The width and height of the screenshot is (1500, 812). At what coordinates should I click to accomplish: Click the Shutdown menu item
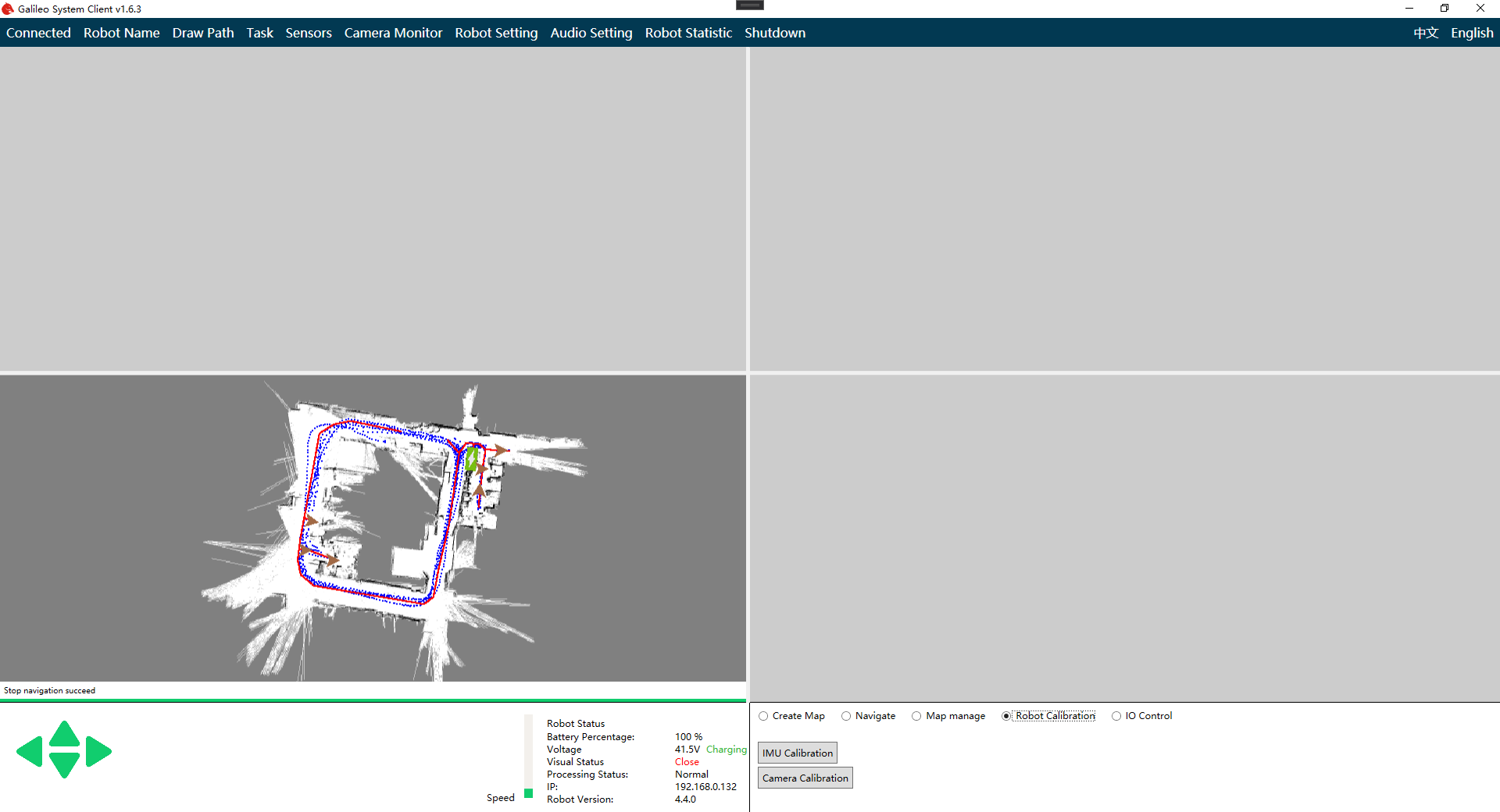[x=774, y=33]
